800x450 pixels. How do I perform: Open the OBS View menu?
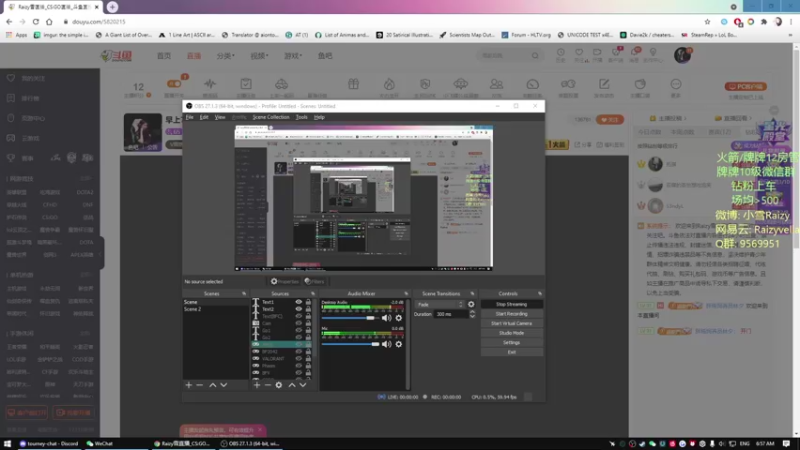coord(220,117)
